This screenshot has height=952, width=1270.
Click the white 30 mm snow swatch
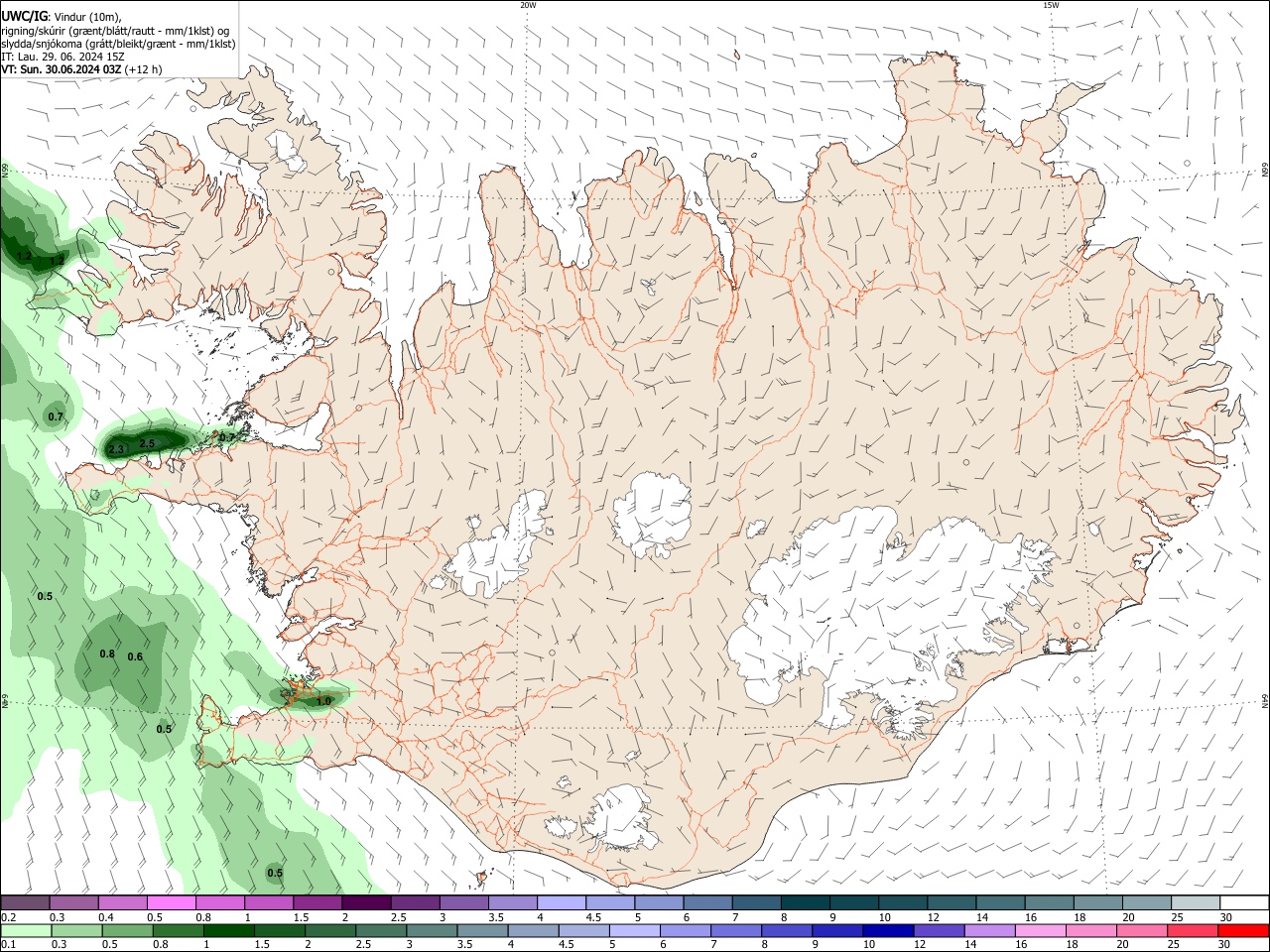tap(1244, 902)
